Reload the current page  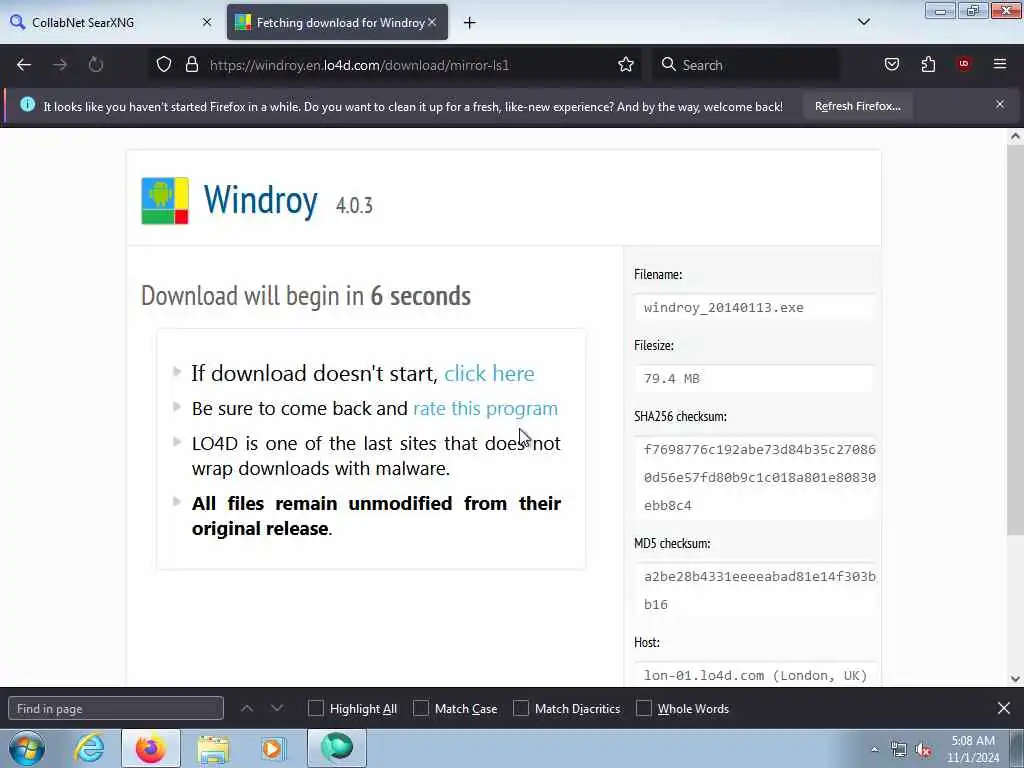96,65
